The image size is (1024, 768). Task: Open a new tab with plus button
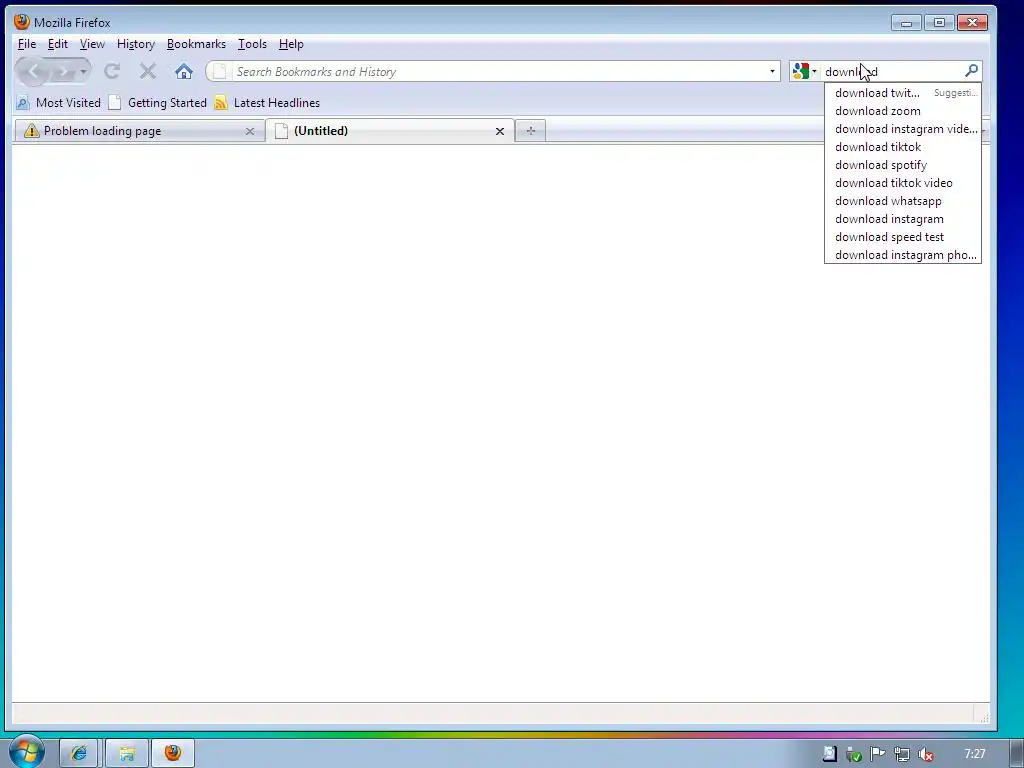click(x=530, y=131)
